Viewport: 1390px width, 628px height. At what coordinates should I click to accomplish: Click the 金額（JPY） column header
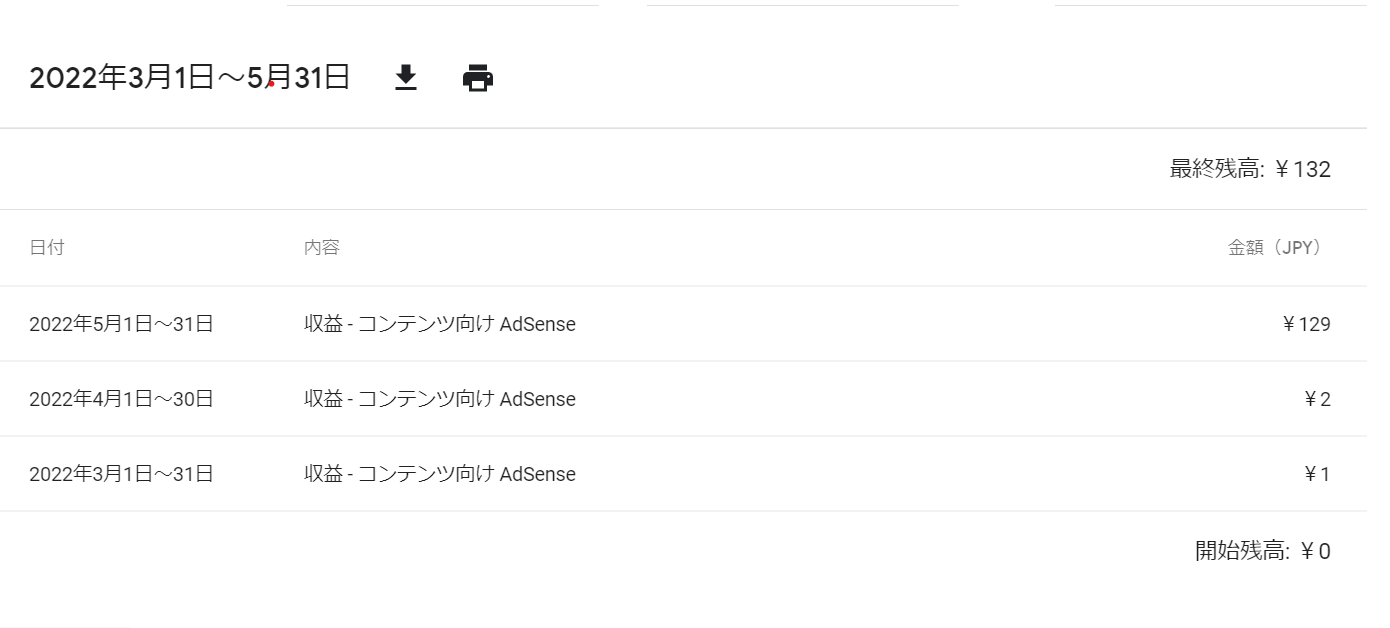pyautogui.click(x=1278, y=248)
